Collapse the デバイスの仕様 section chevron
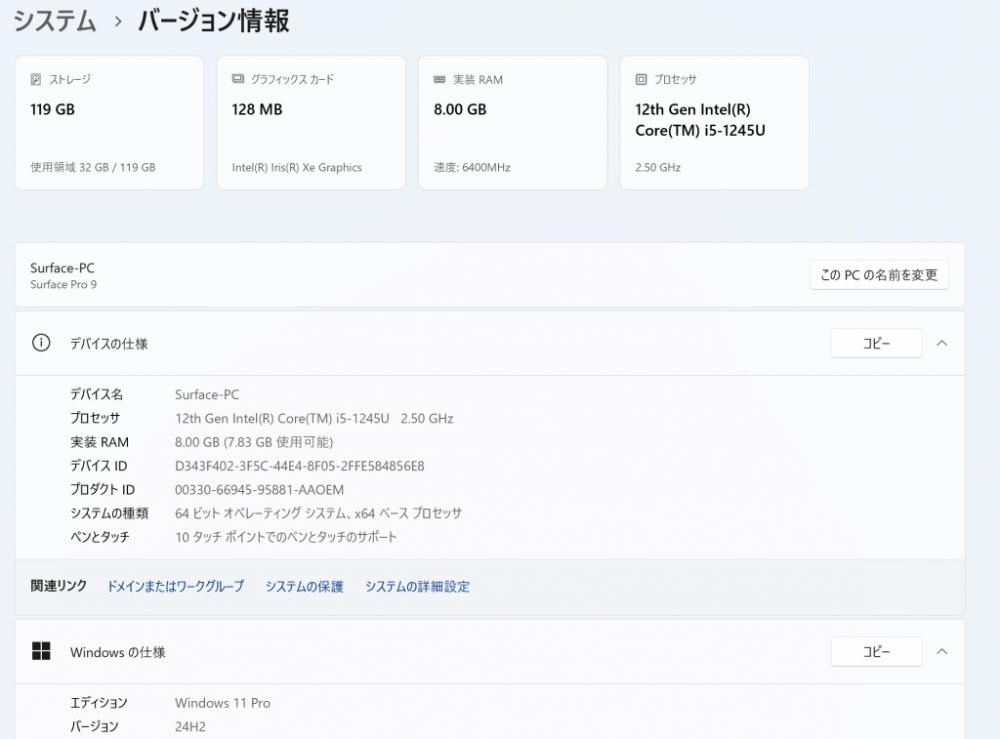1000x739 pixels. (x=942, y=343)
